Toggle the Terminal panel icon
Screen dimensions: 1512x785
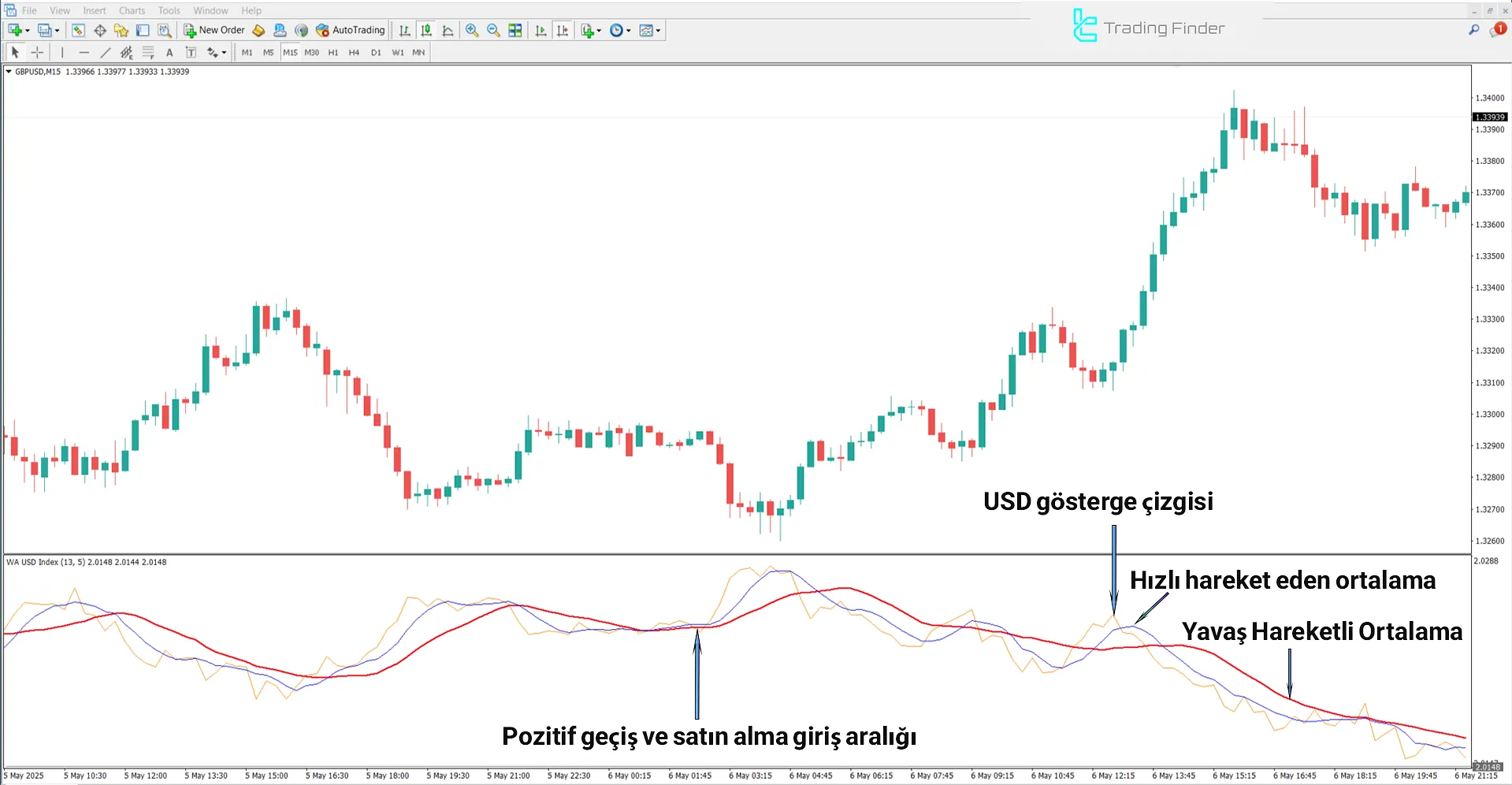(143, 30)
